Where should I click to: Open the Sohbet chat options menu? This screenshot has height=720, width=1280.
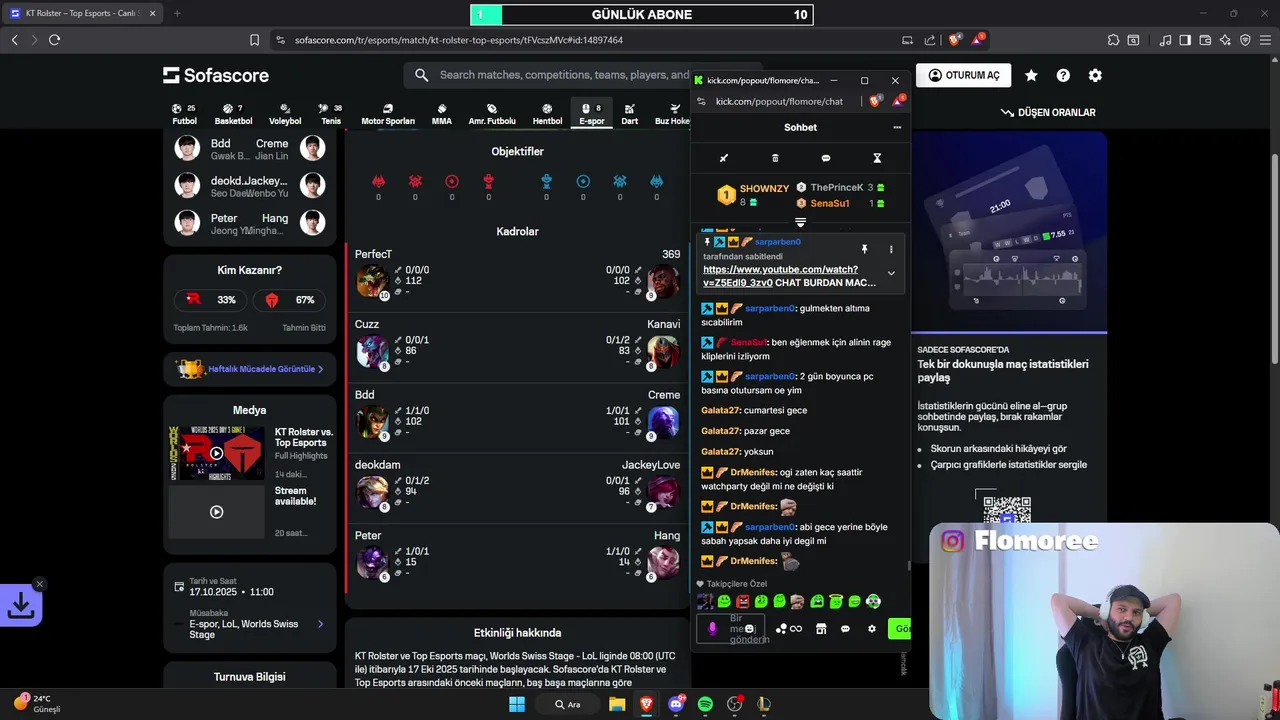point(897,127)
